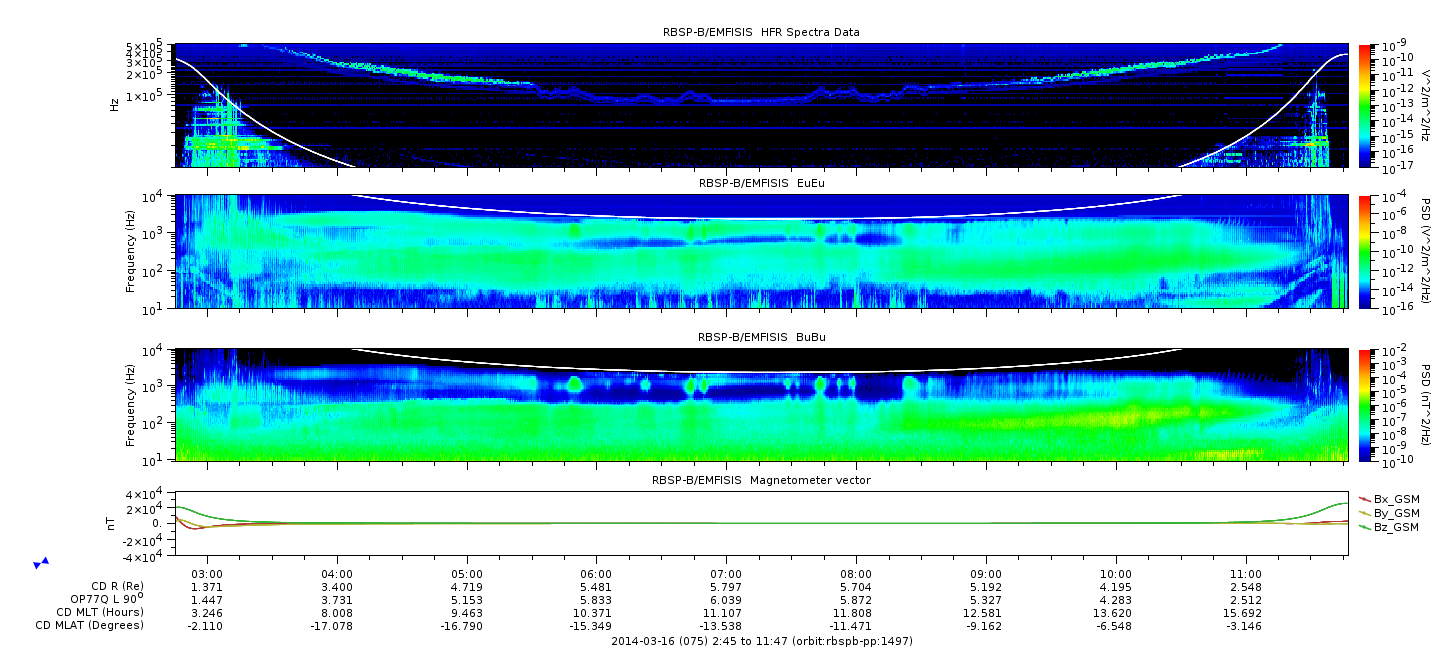Click the red Bx_GSM legend line marker
Viewport: 1447px width, 658px height.
click(1365, 499)
